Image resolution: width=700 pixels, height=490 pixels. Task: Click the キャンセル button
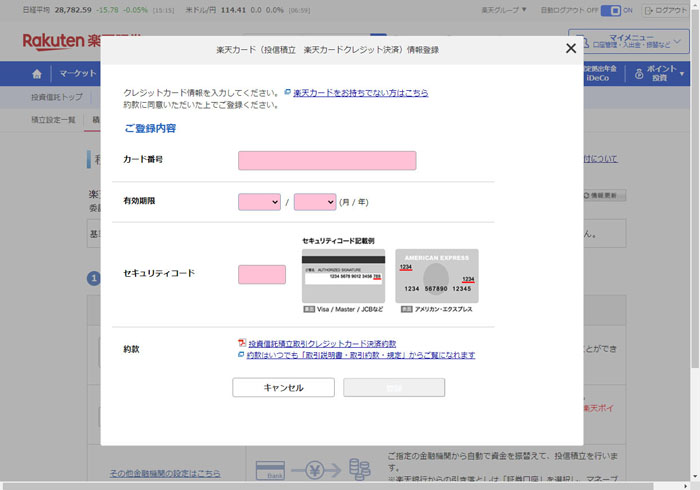(283, 387)
